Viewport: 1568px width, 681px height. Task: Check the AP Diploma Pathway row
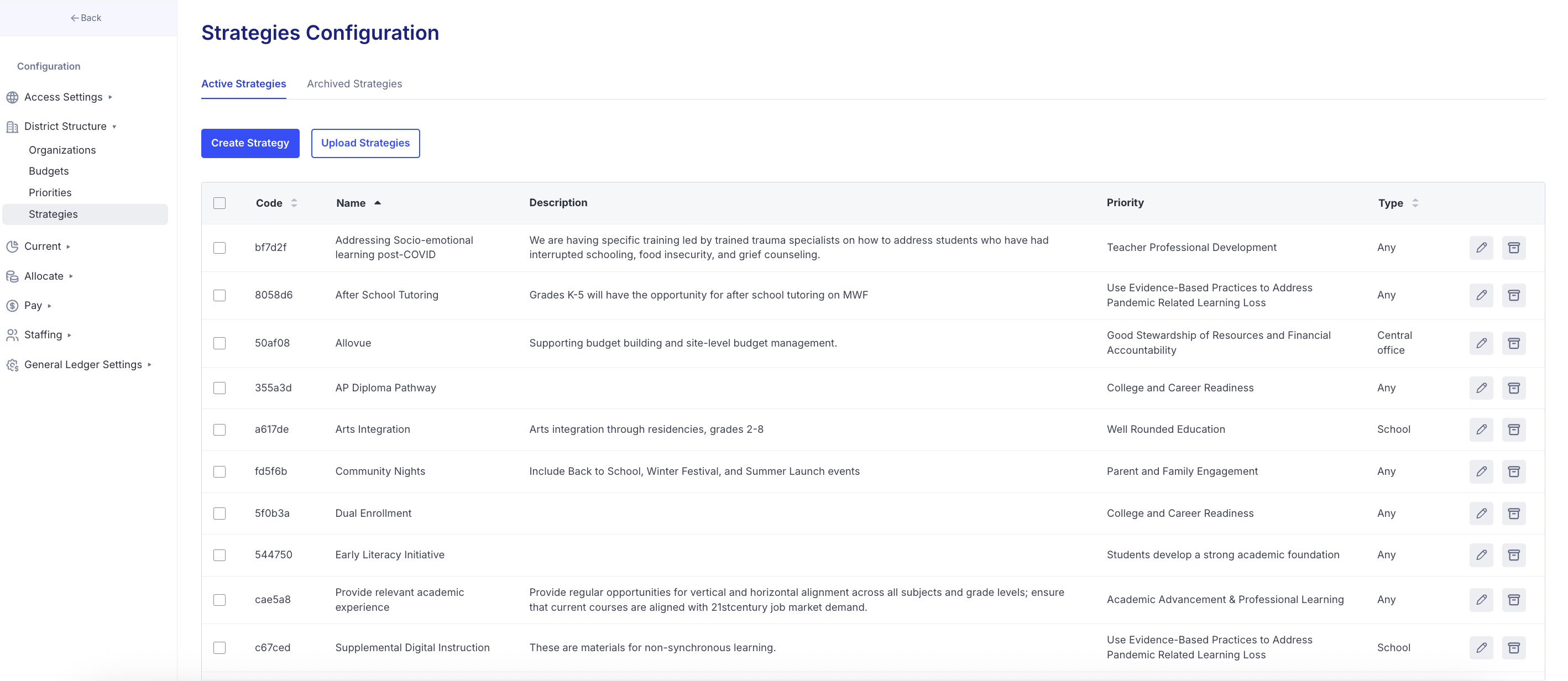point(219,388)
